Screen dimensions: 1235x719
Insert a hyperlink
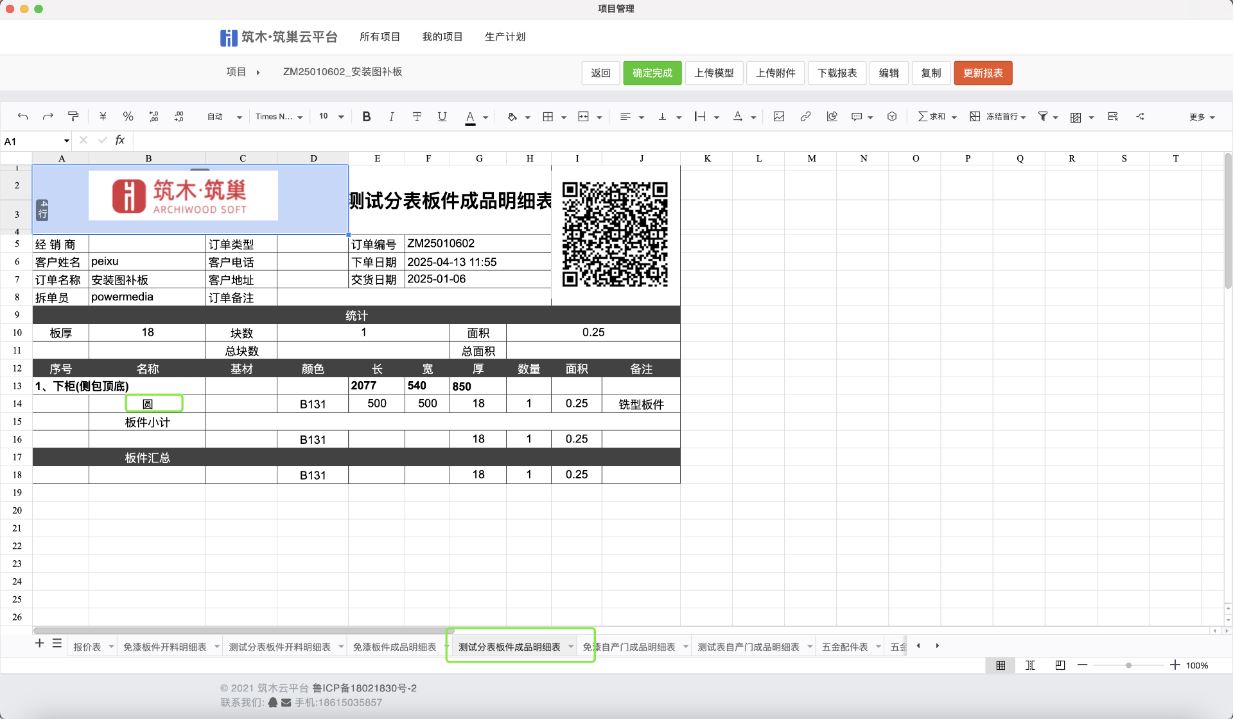[805, 116]
